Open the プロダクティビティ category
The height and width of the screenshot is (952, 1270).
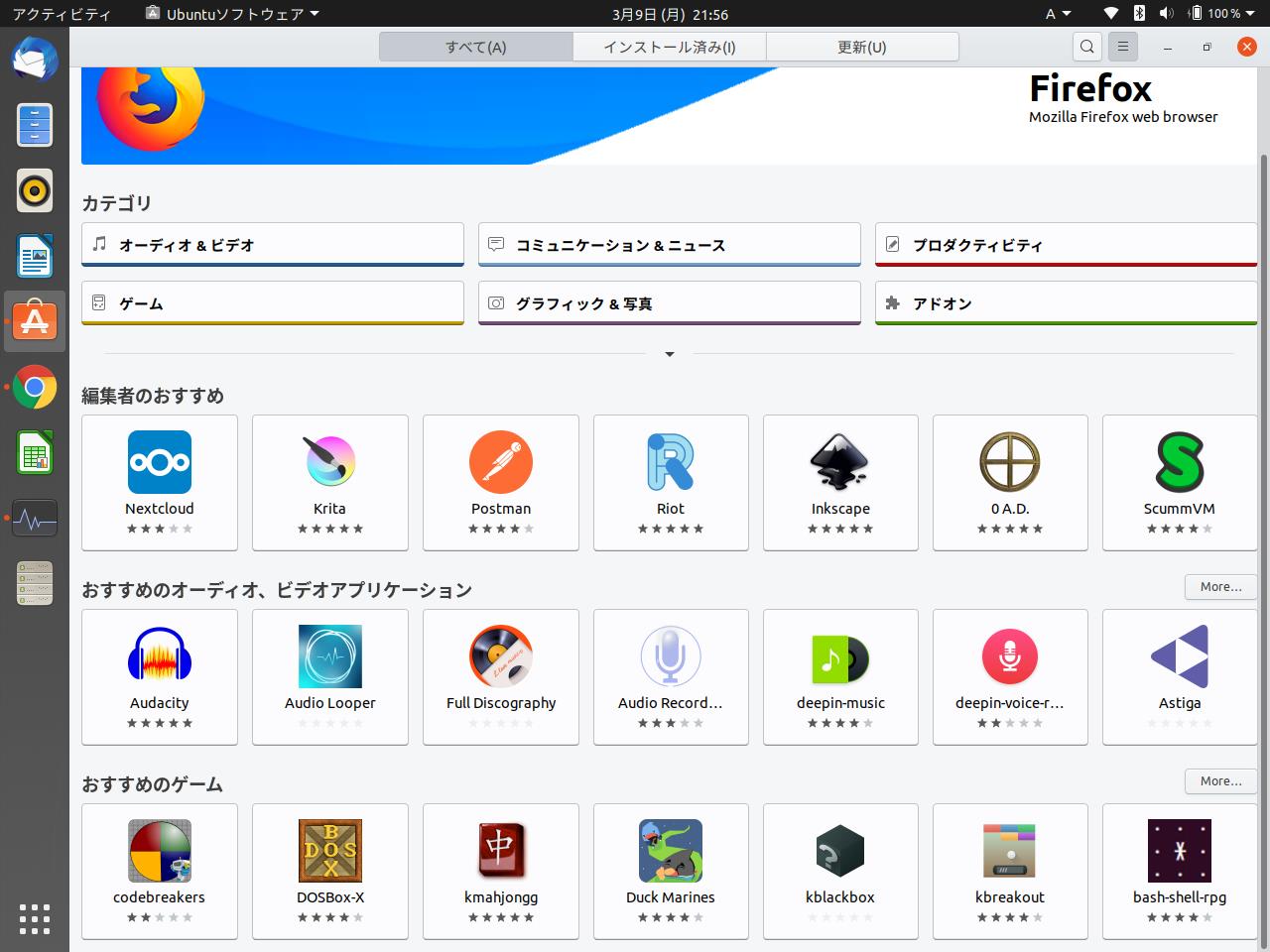[1067, 245]
